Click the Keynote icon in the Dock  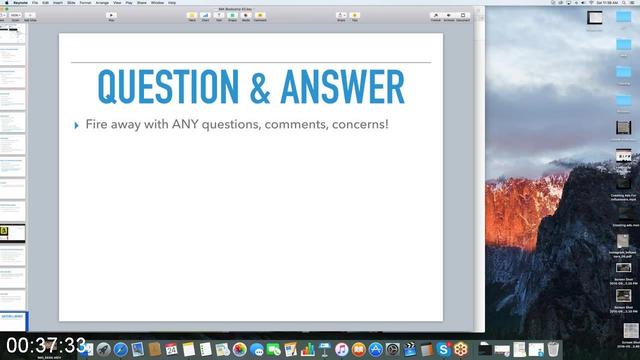click(x=325, y=349)
